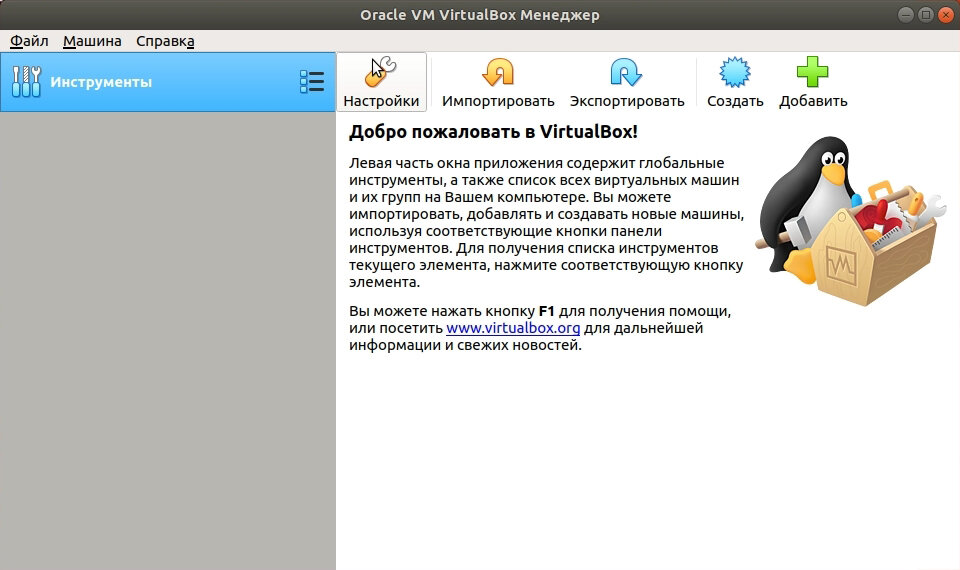Viewport: 960px width, 570px height.
Task: Click the penguin toolbox welcome image
Action: (850, 221)
